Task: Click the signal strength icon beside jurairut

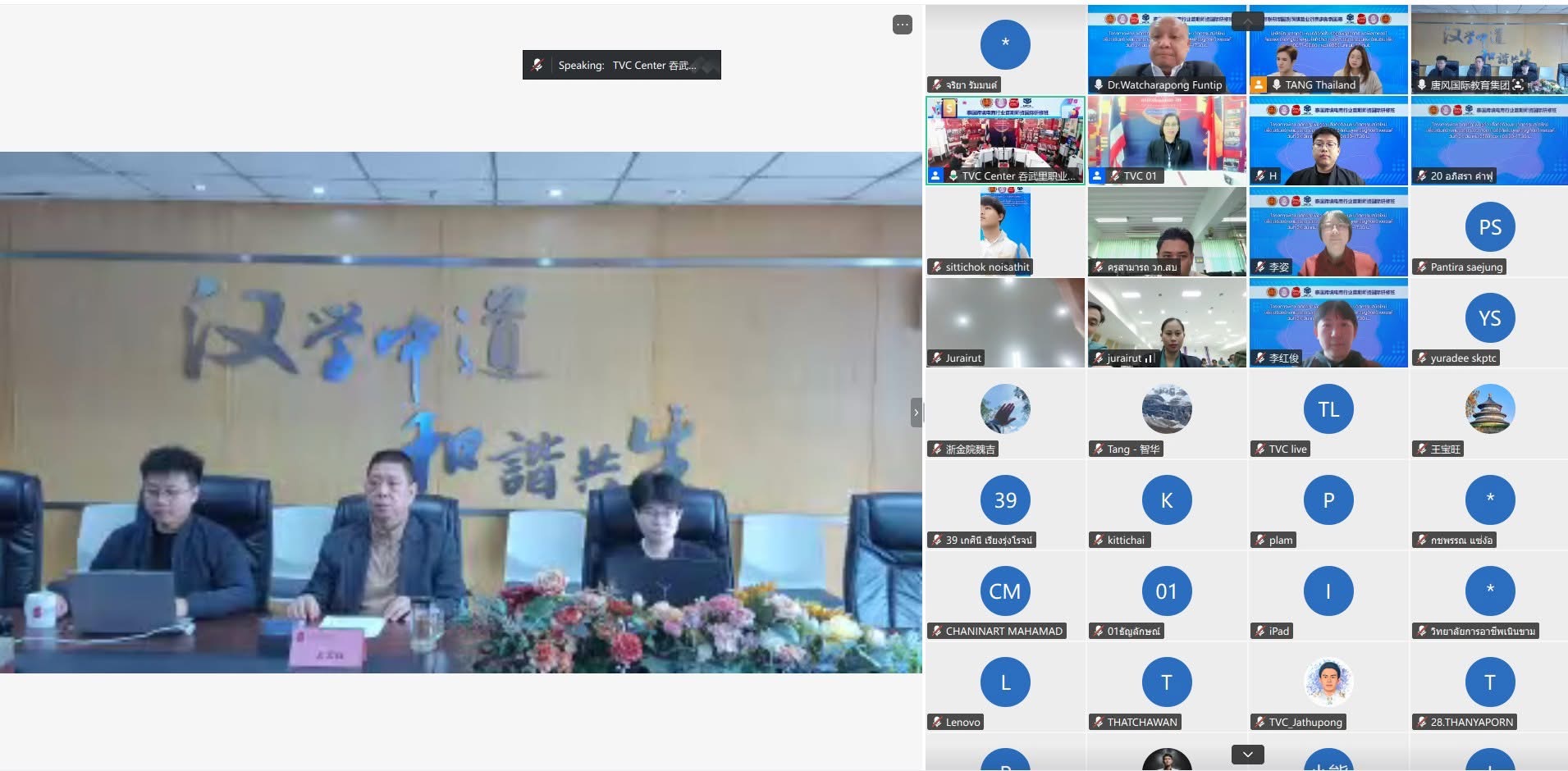Action: pyautogui.click(x=1150, y=358)
